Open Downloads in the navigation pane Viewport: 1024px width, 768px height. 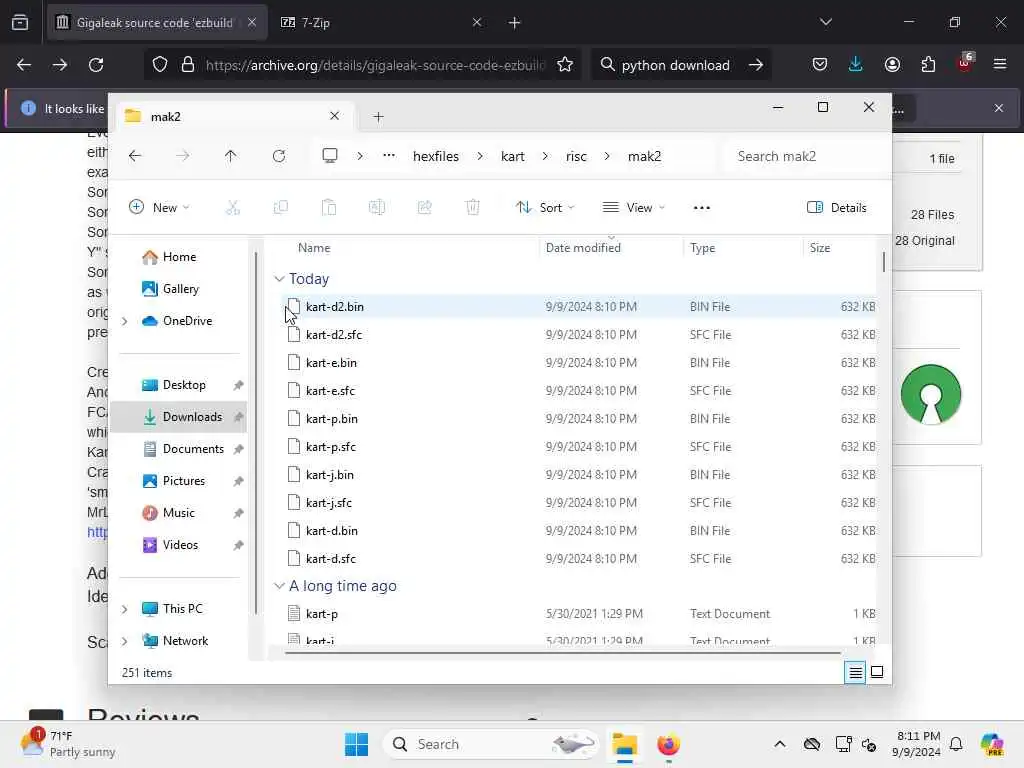(179, 417)
